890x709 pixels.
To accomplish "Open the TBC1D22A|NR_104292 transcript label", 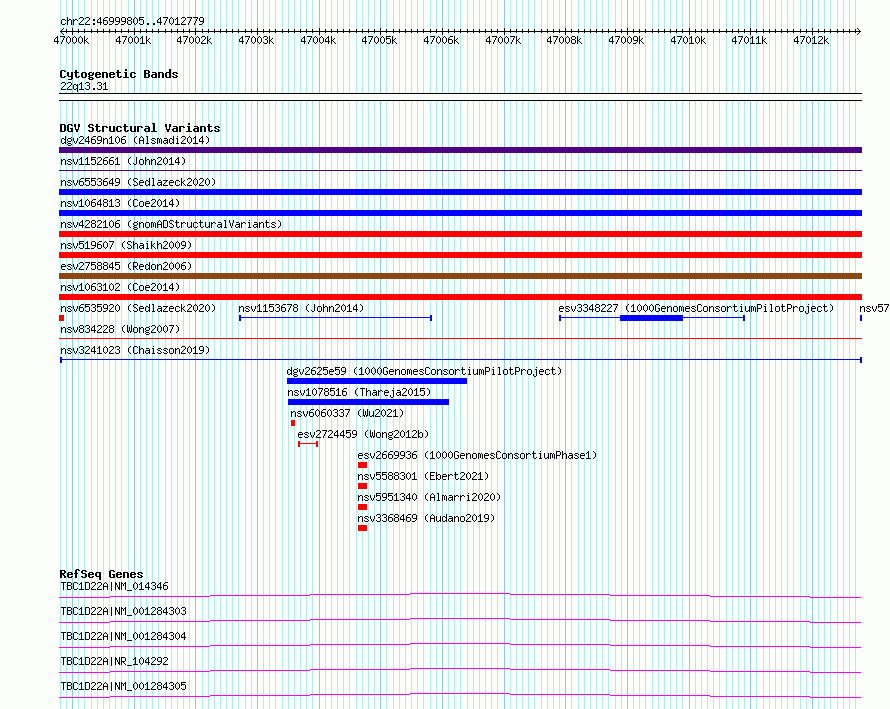I will pyautogui.click(x=114, y=661).
